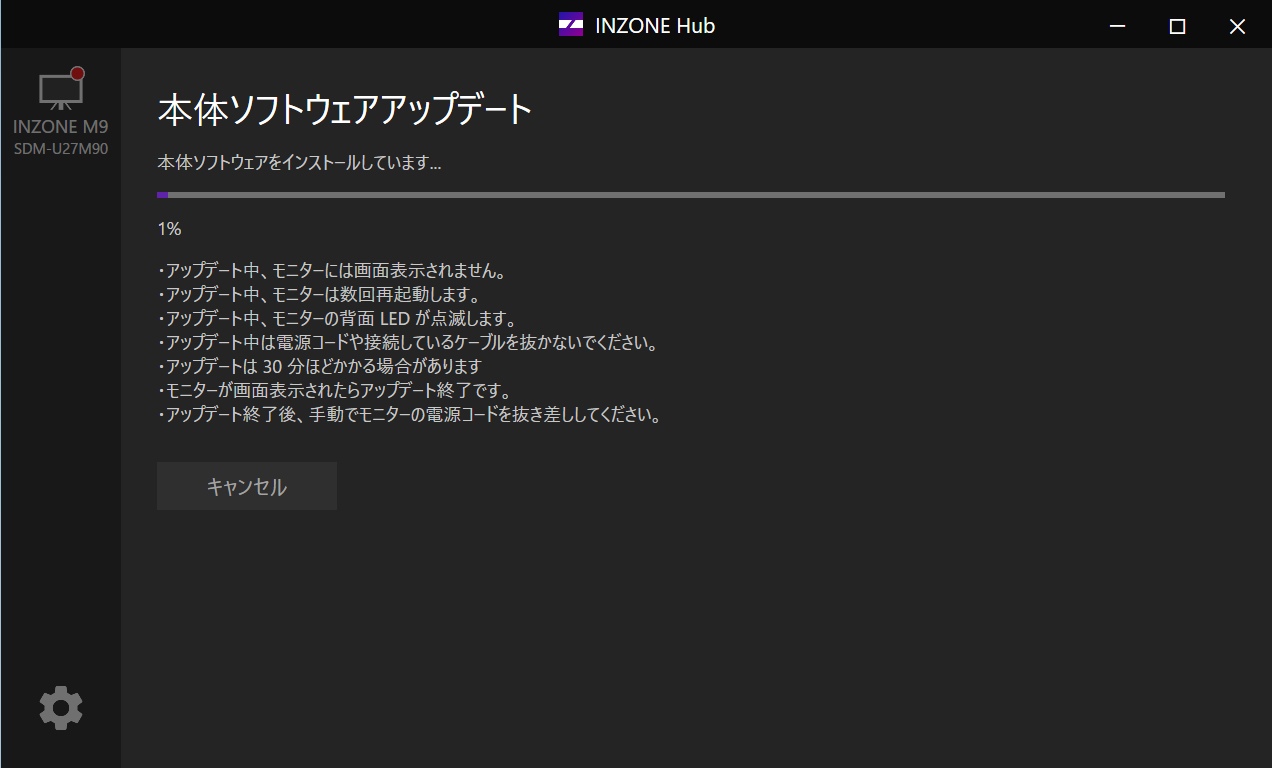Click the 1% progress text
The height and width of the screenshot is (768, 1272).
click(169, 229)
